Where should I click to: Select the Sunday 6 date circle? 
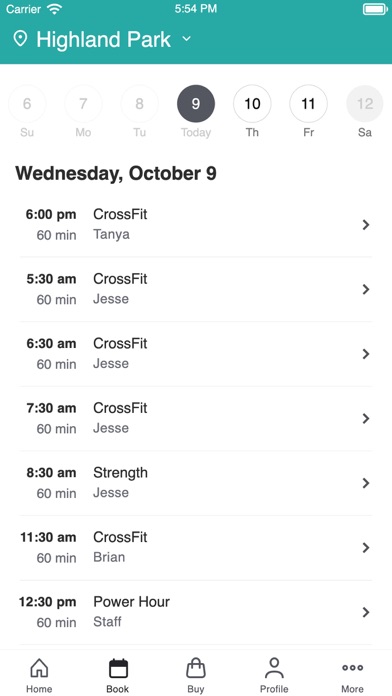(x=27, y=104)
